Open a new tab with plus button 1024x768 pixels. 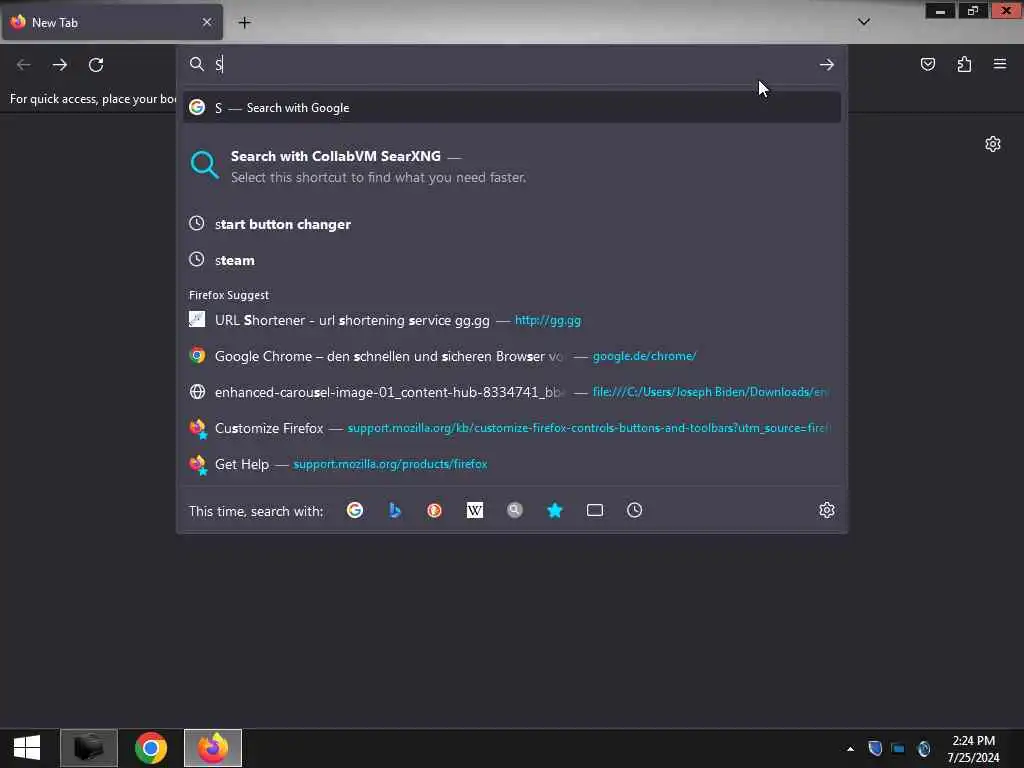pyautogui.click(x=244, y=22)
